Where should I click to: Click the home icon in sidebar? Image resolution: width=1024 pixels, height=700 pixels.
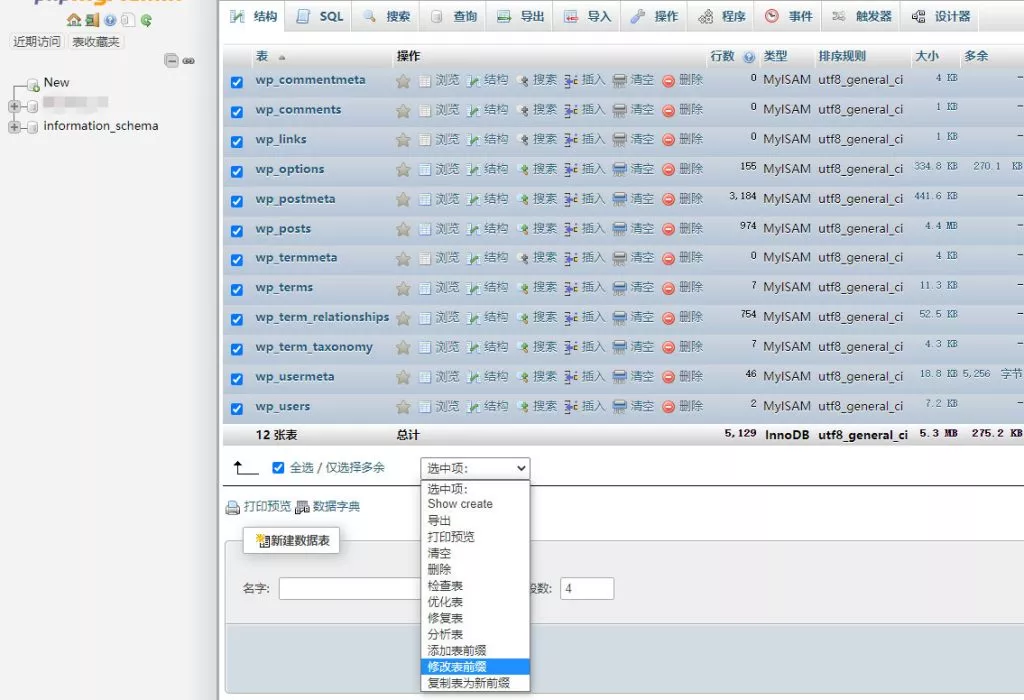click(74, 20)
